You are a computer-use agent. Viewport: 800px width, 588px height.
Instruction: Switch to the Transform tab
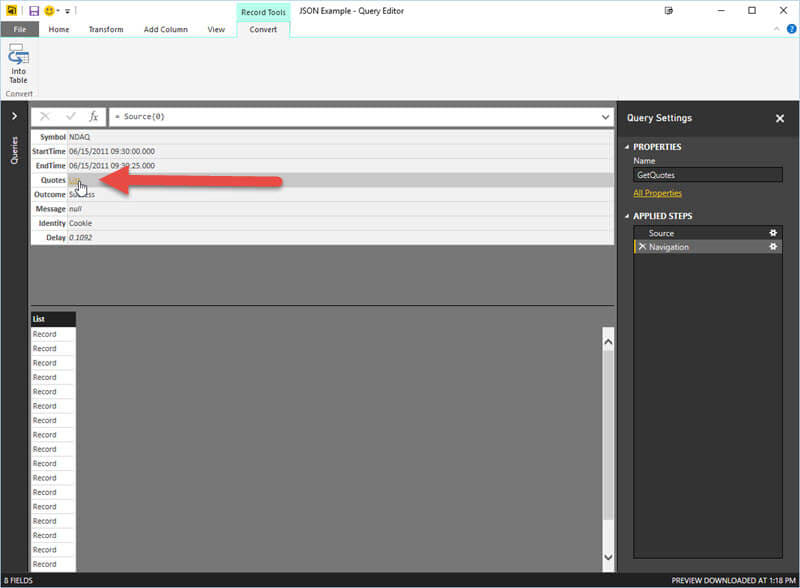pyautogui.click(x=106, y=29)
